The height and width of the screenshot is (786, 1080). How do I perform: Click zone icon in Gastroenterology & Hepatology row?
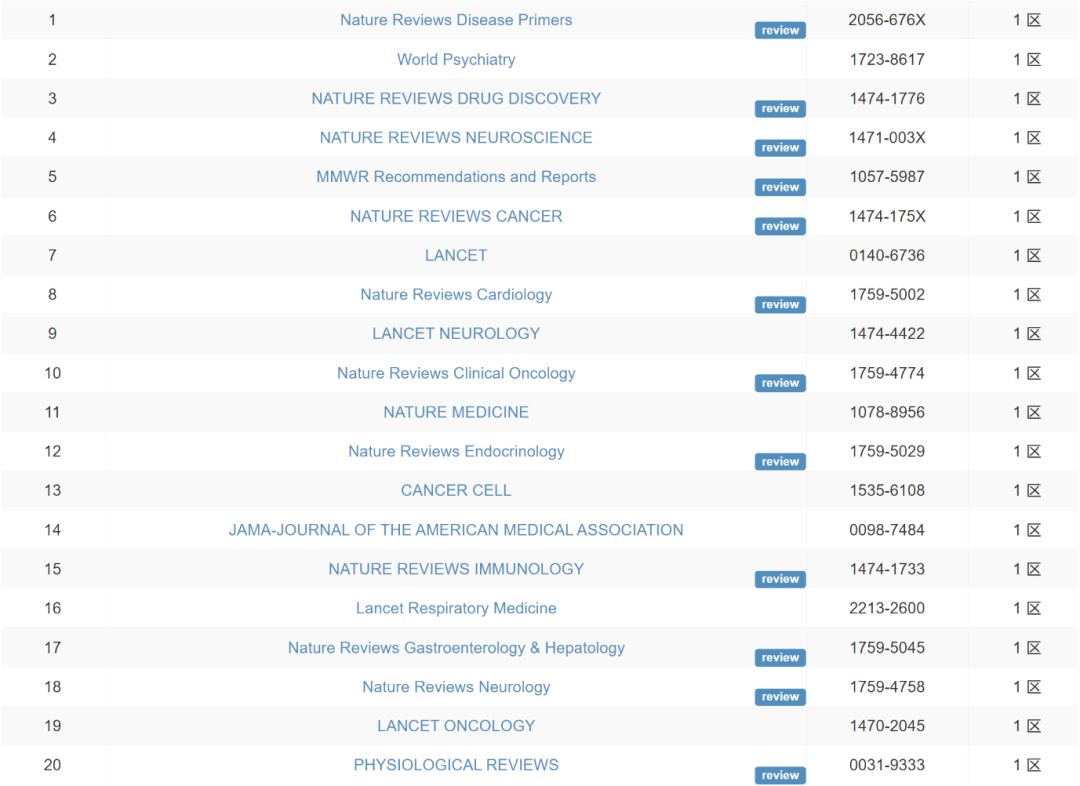click(x=1034, y=648)
